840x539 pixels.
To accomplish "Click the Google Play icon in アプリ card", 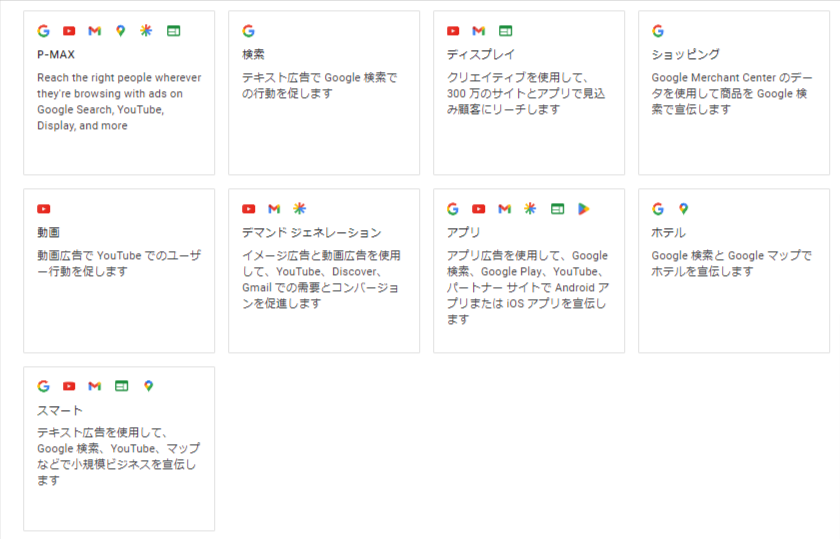I will point(583,209).
